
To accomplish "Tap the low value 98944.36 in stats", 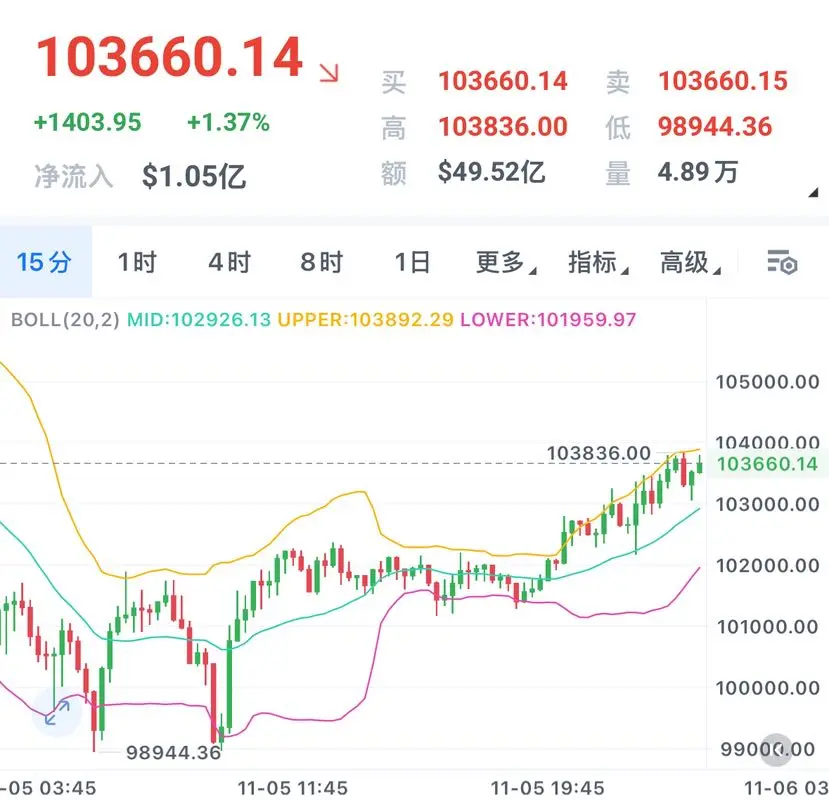I will click(715, 127).
